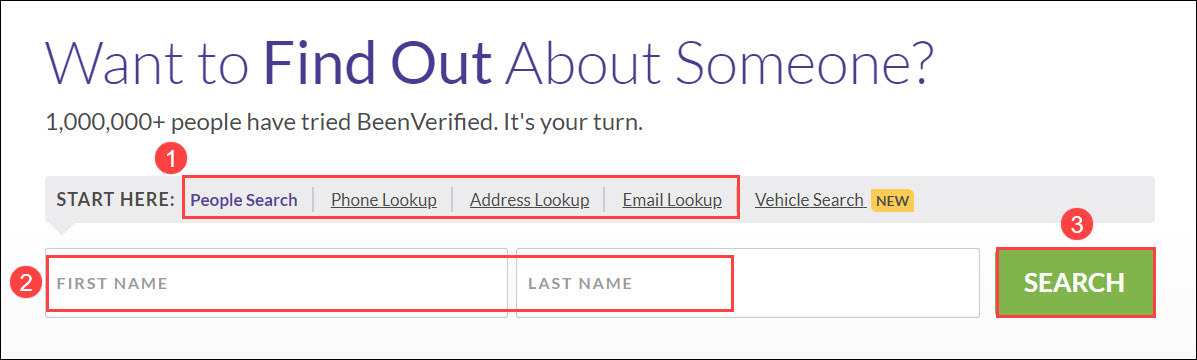Click the bold "Find Out" heading words
The height and width of the screenshot is (360, 1197).
(x=377, y=61)
